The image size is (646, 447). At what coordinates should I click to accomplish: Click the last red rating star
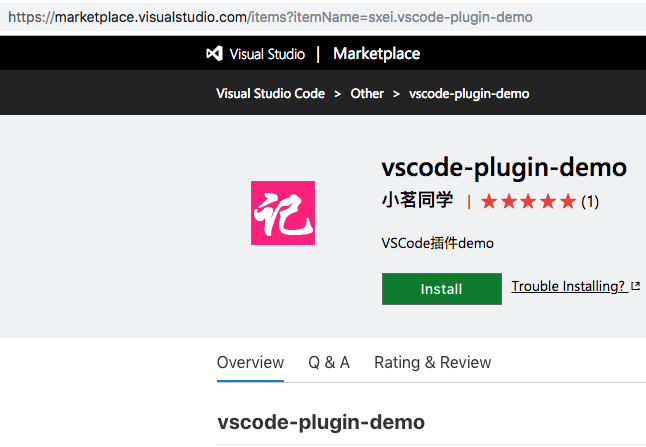coord(568,201)
